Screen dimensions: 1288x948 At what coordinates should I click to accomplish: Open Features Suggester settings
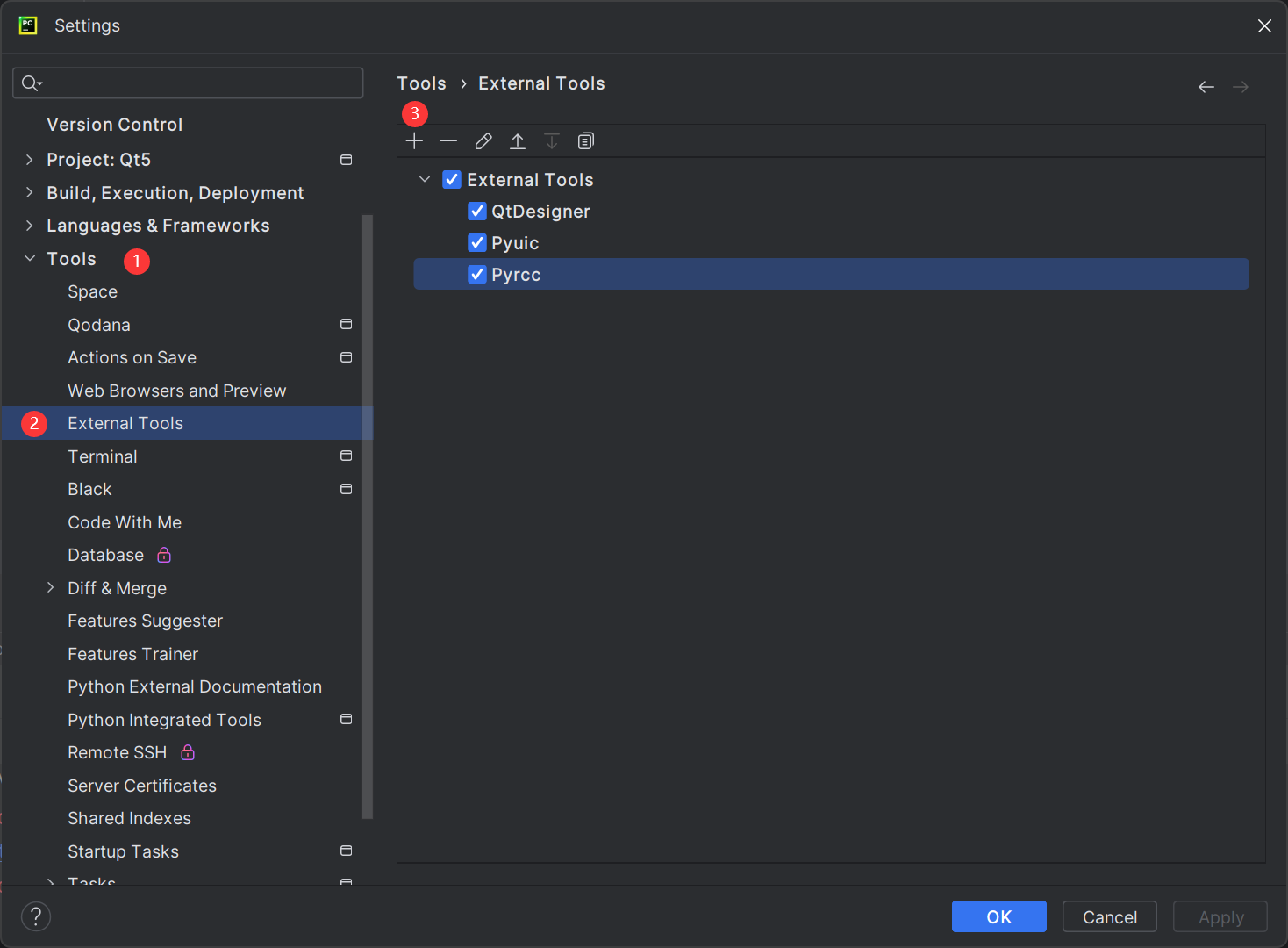(x=145, y=621)
